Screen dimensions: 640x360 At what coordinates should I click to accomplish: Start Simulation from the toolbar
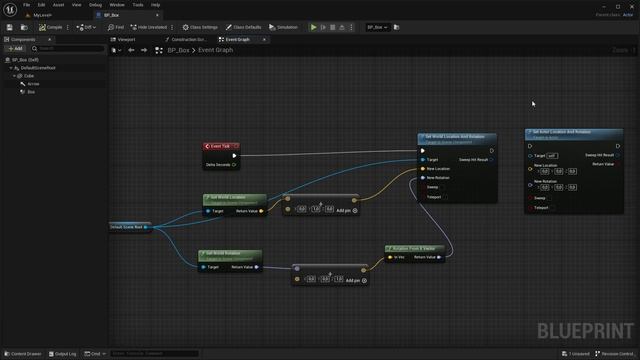click(283, 27)
